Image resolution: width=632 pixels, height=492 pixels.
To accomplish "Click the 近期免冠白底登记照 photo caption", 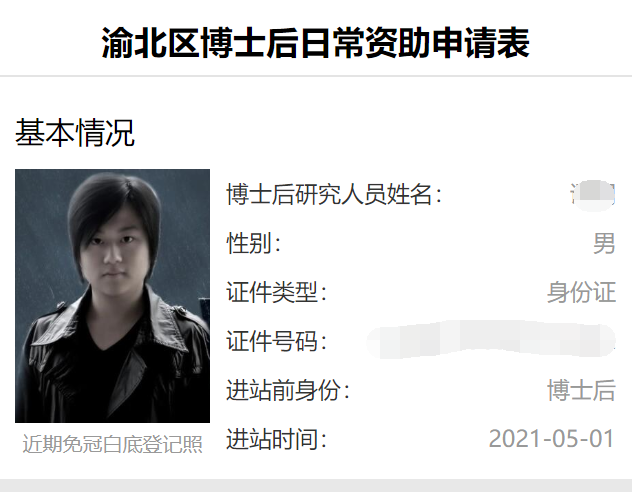I will (112, 444).
